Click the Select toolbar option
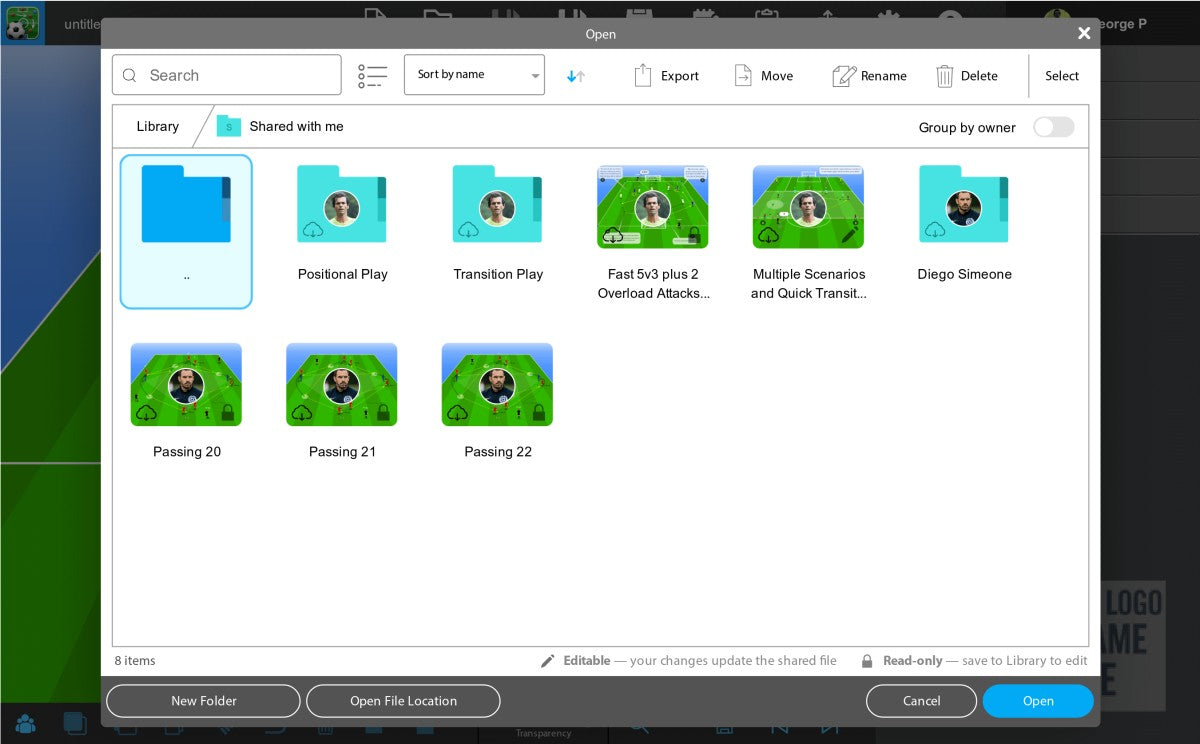Image resolution: width=1200 pixels, height=744 pixels. coord(1062,76)
